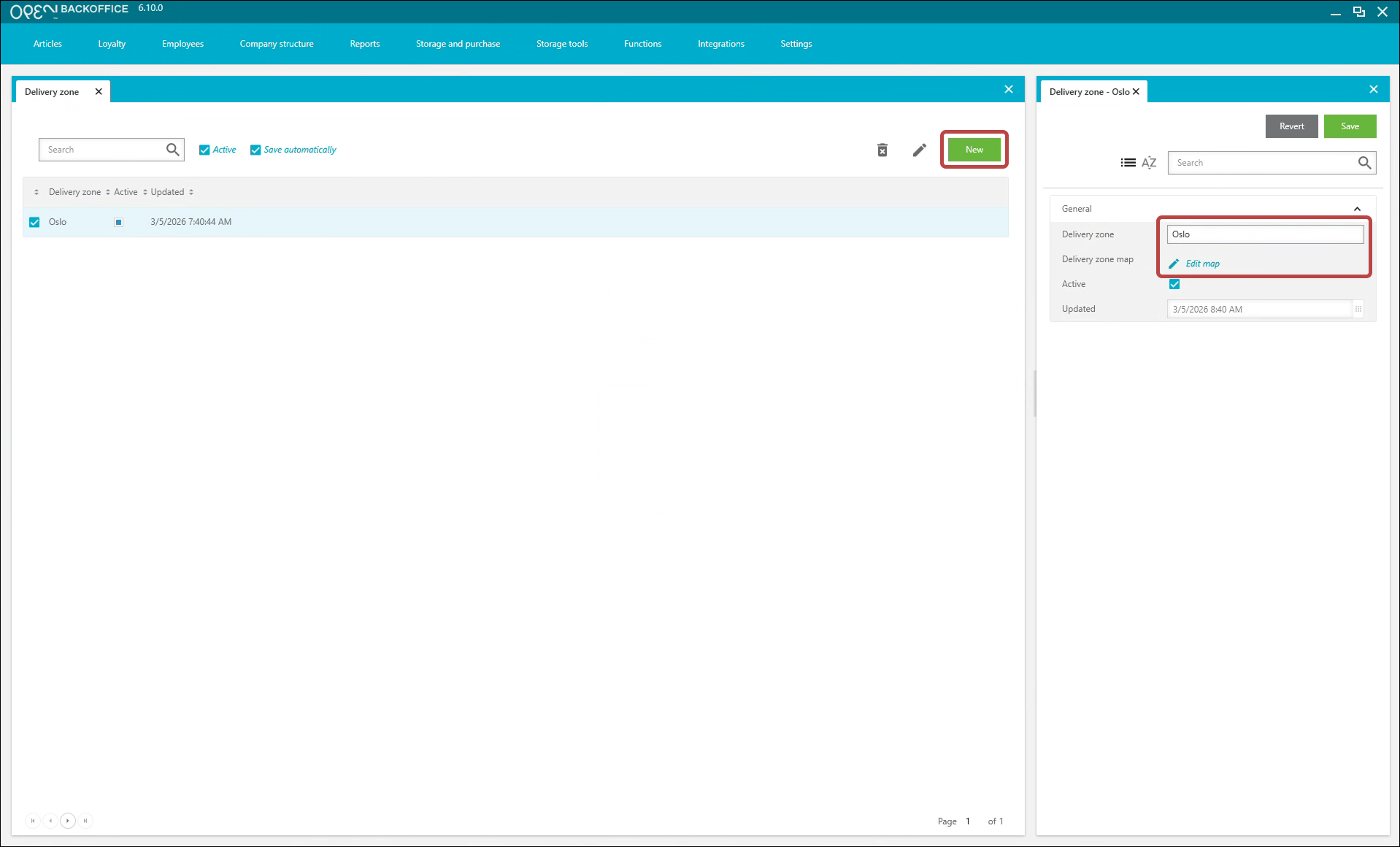Click the splitter handle between panels
The width and height of the screenshot is (1400, 847).
point(1034,394)
